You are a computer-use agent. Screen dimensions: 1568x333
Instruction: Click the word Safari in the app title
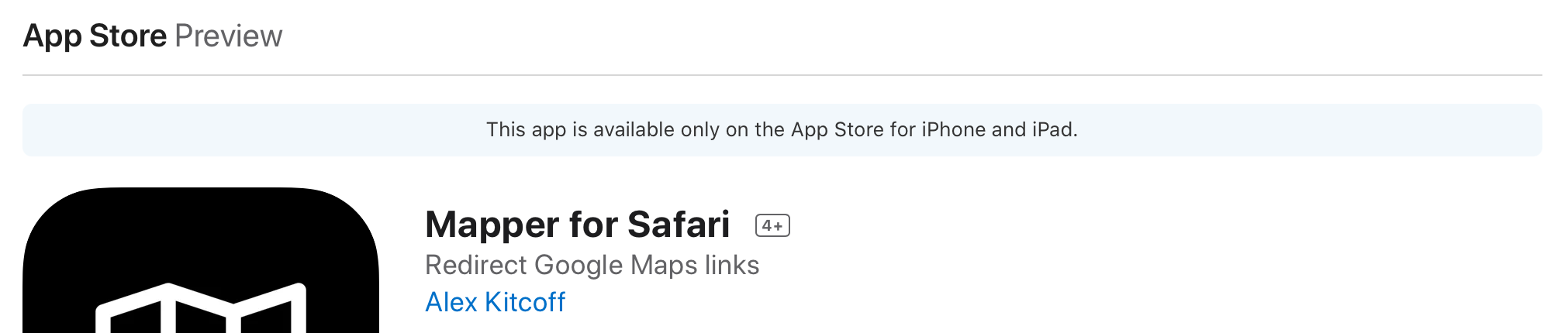tap(679, 225)
